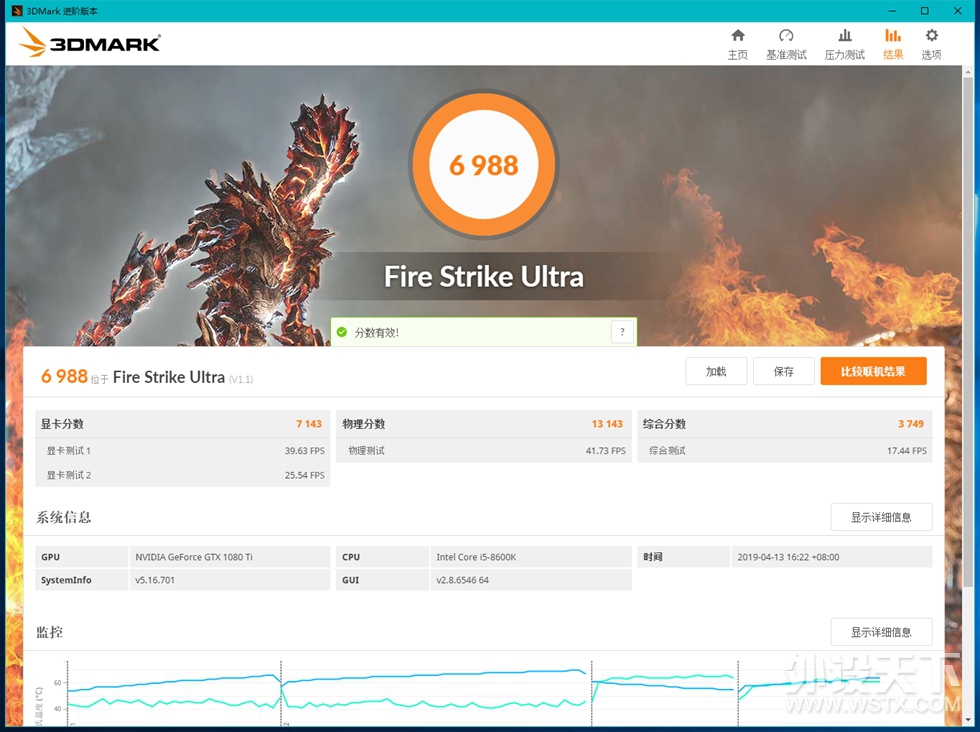Image resolution: width=980 pixels, height=732 pixels.
Task: Open the 压力测试 stress test icon
Action: click(844, 36)
